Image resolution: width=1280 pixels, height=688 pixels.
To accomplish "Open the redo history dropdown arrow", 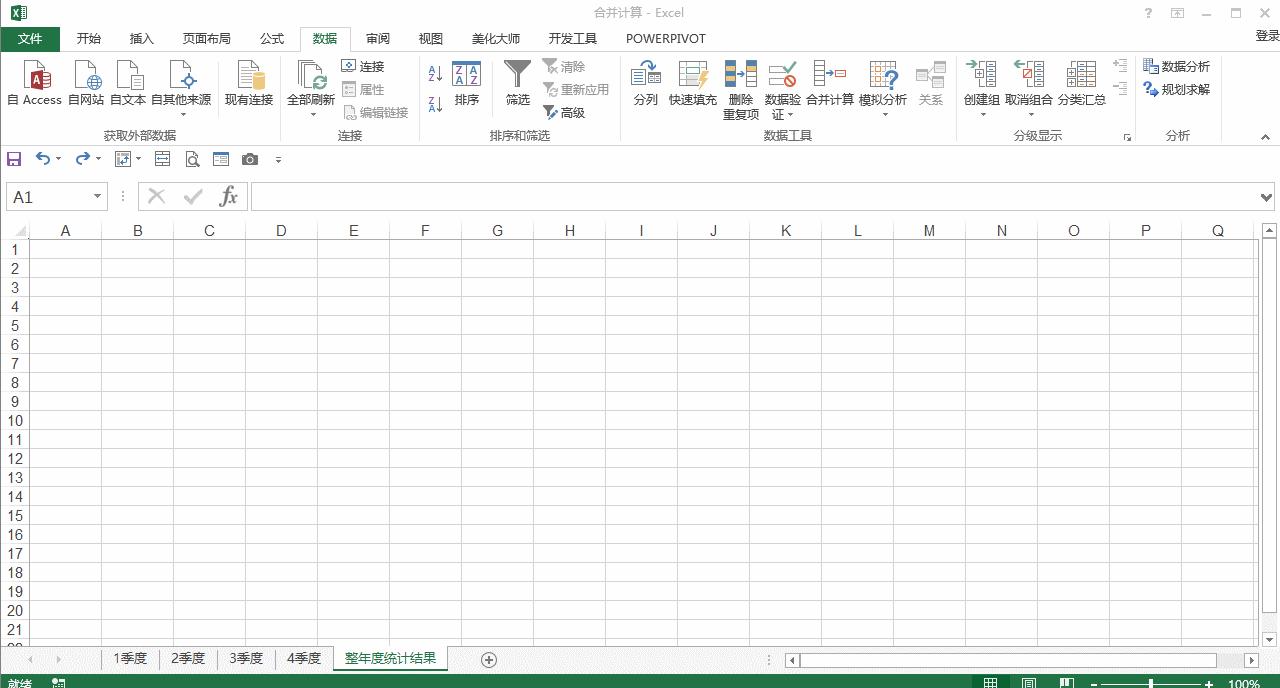I will [x=98, y=159].
